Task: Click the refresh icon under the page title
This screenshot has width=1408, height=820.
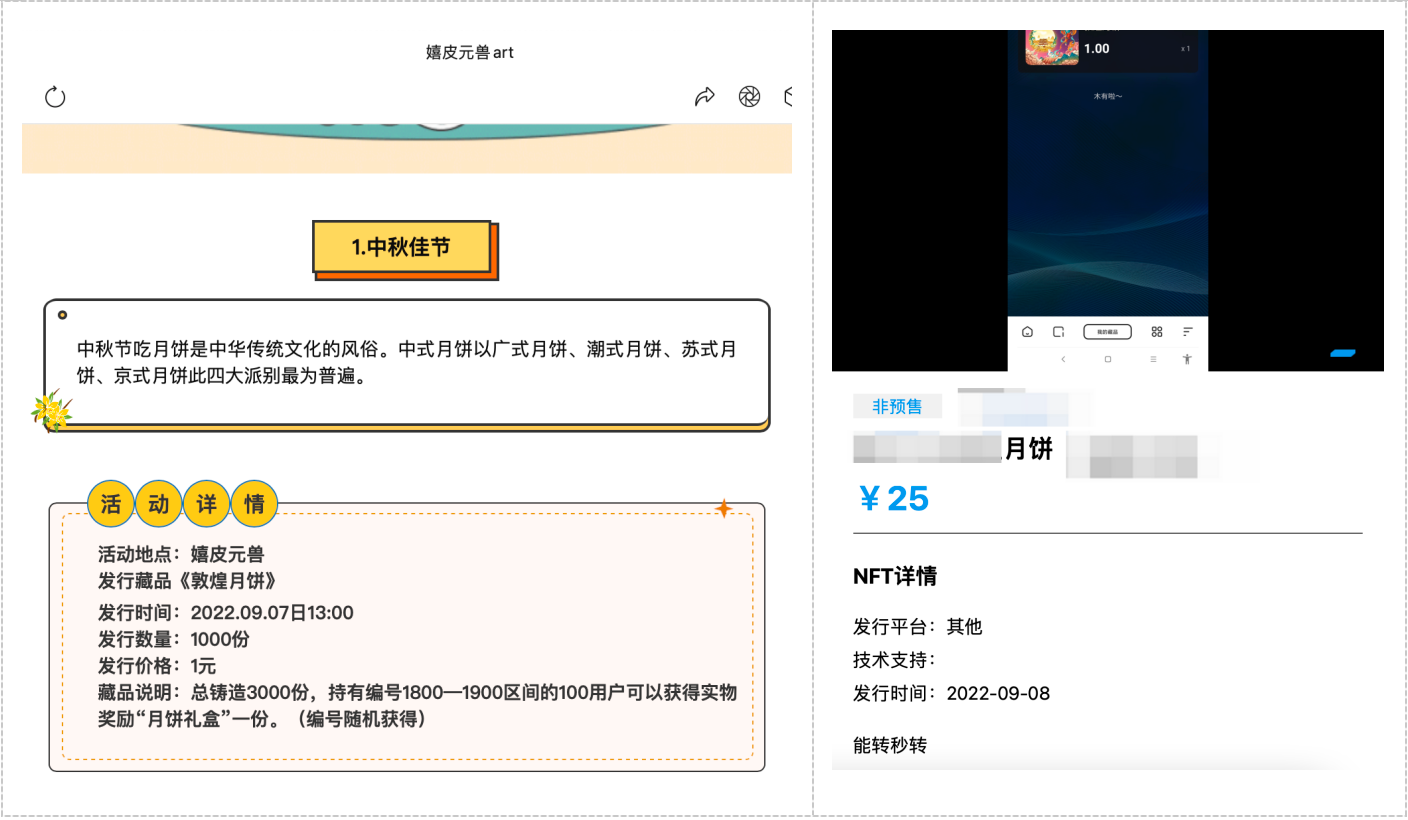Action: coord(55,97)
